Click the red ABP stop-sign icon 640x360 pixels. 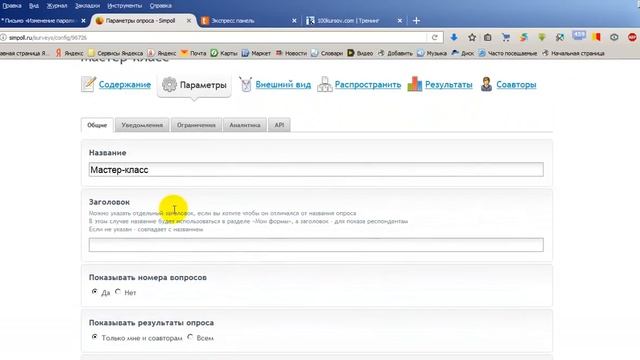click(632, 37)
